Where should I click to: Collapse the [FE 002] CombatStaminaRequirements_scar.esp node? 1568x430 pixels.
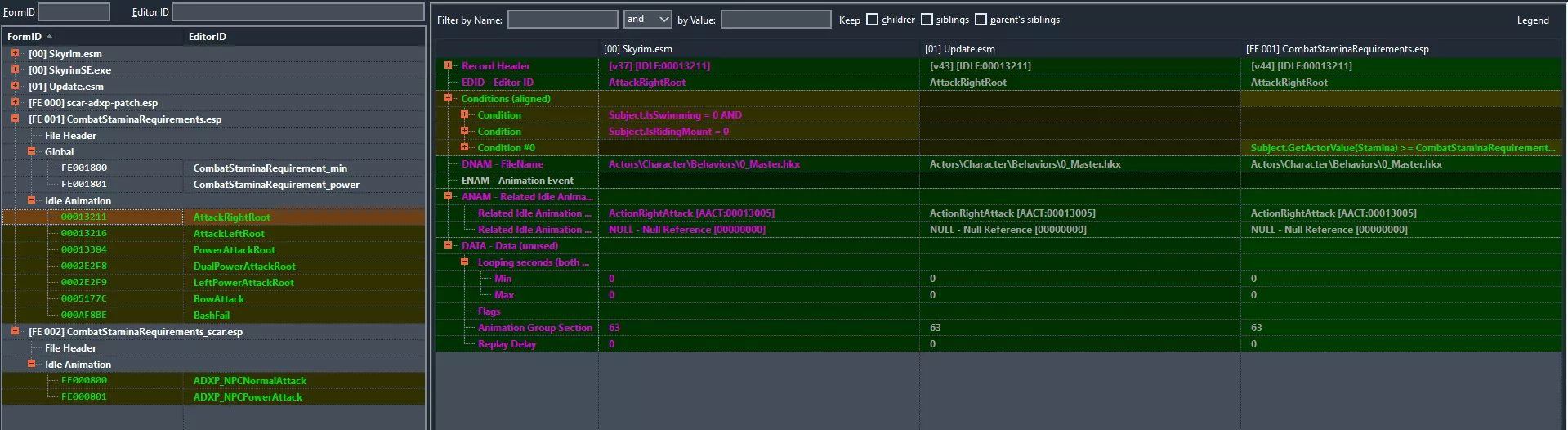(15, 331)
